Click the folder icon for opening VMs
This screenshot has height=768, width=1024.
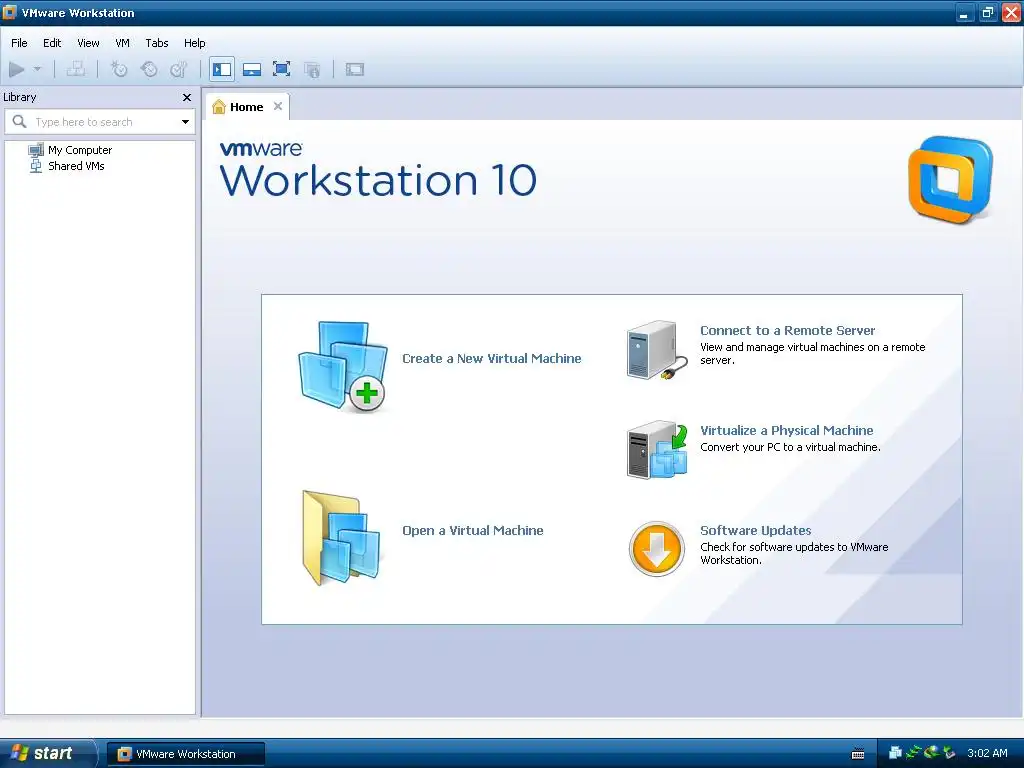[341, 538]
